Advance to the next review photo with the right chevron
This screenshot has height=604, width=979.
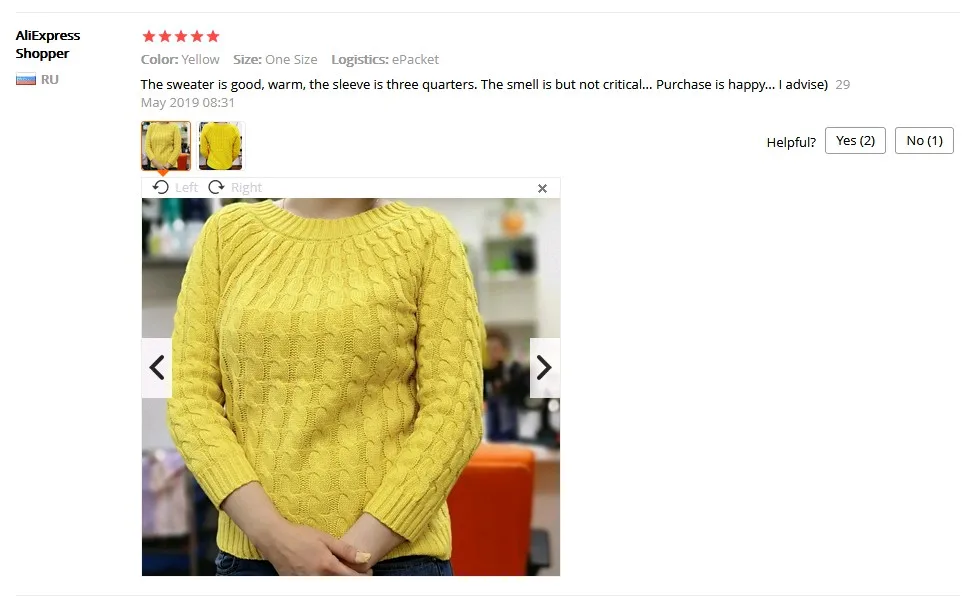point(544,368)
